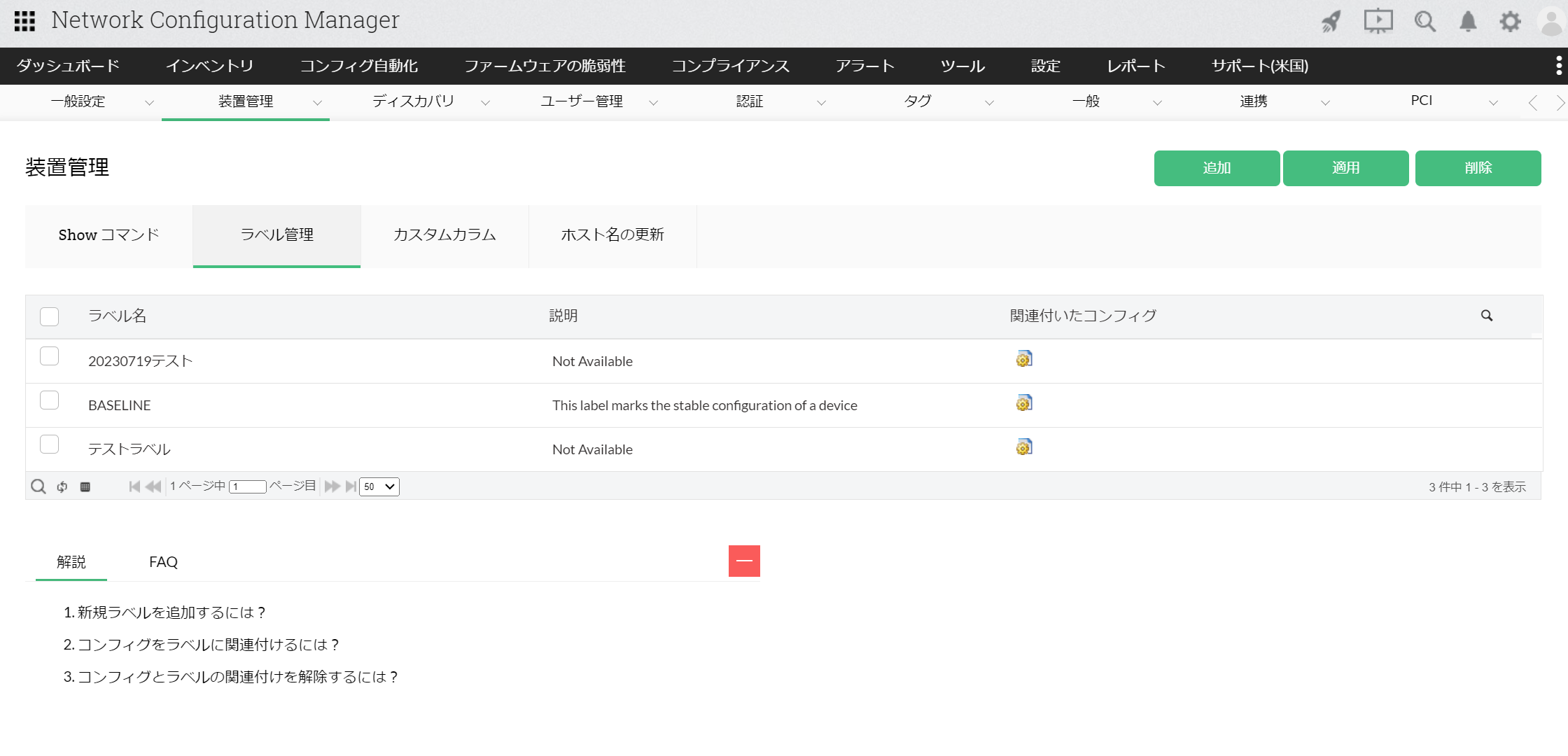Open the presentation screen icon
1568x756 pixels.
click(1378, 21)
